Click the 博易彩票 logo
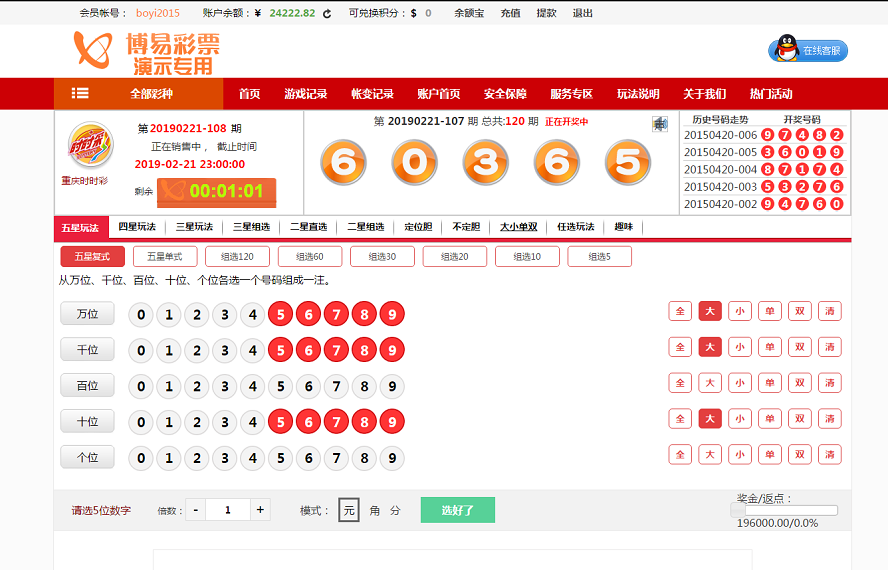 click(x=146, y=52)
